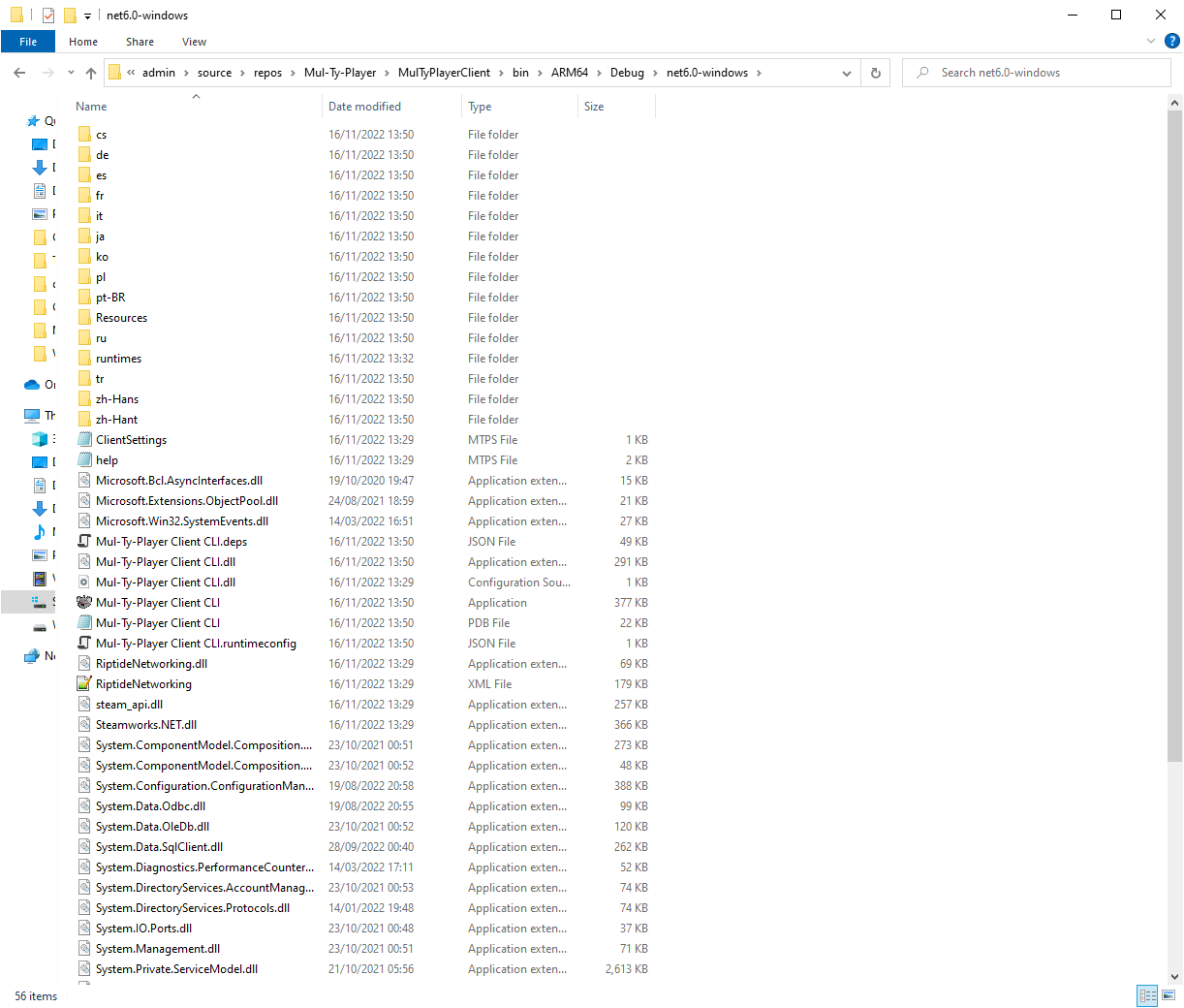The image size is (1184, 1008).
Task: Expand the chevron after 'net6.0-windows' in breadcrumb
Action: tap(759, 73)
